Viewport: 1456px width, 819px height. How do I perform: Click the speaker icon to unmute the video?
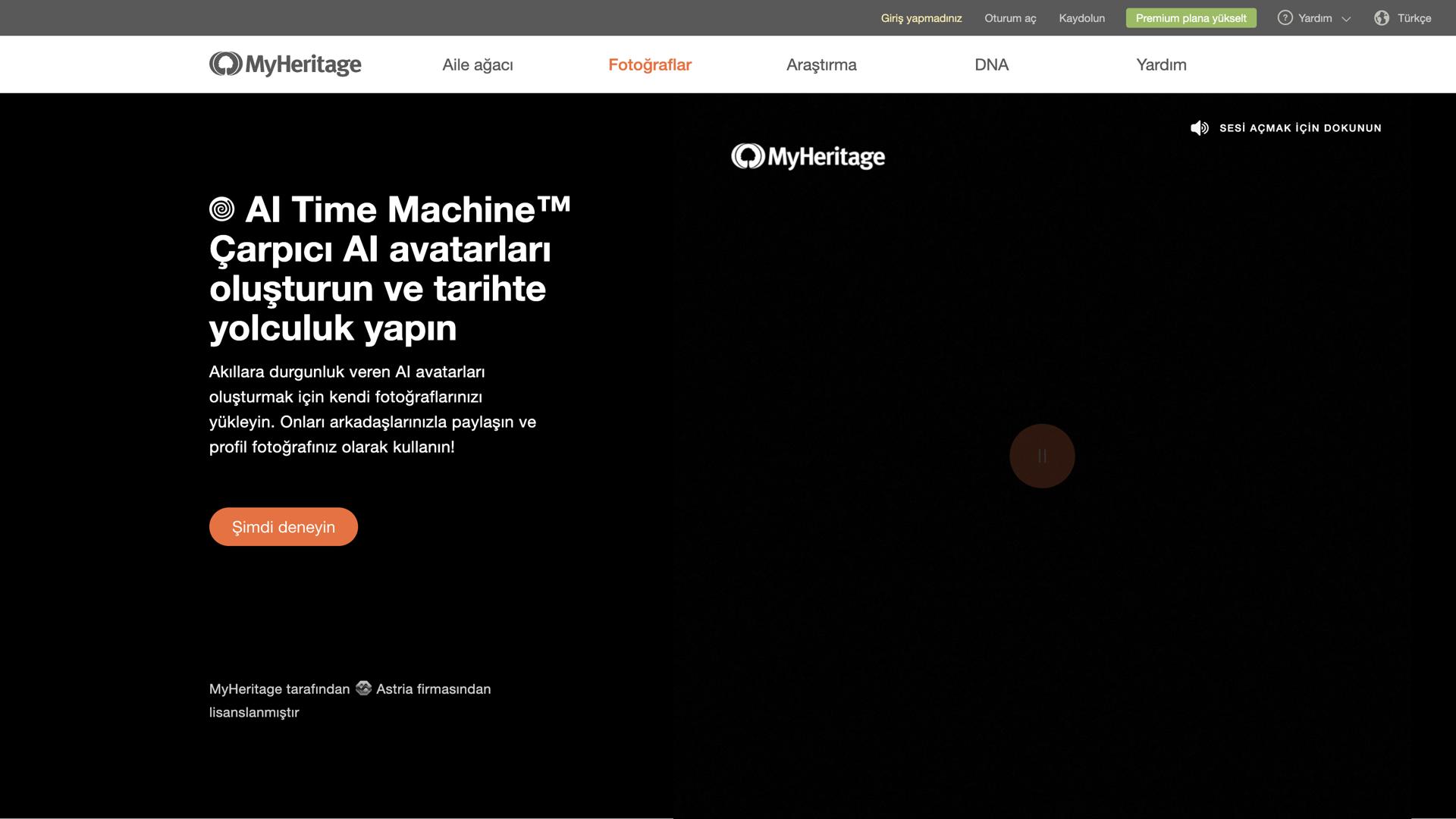(x=1200, y=127)
